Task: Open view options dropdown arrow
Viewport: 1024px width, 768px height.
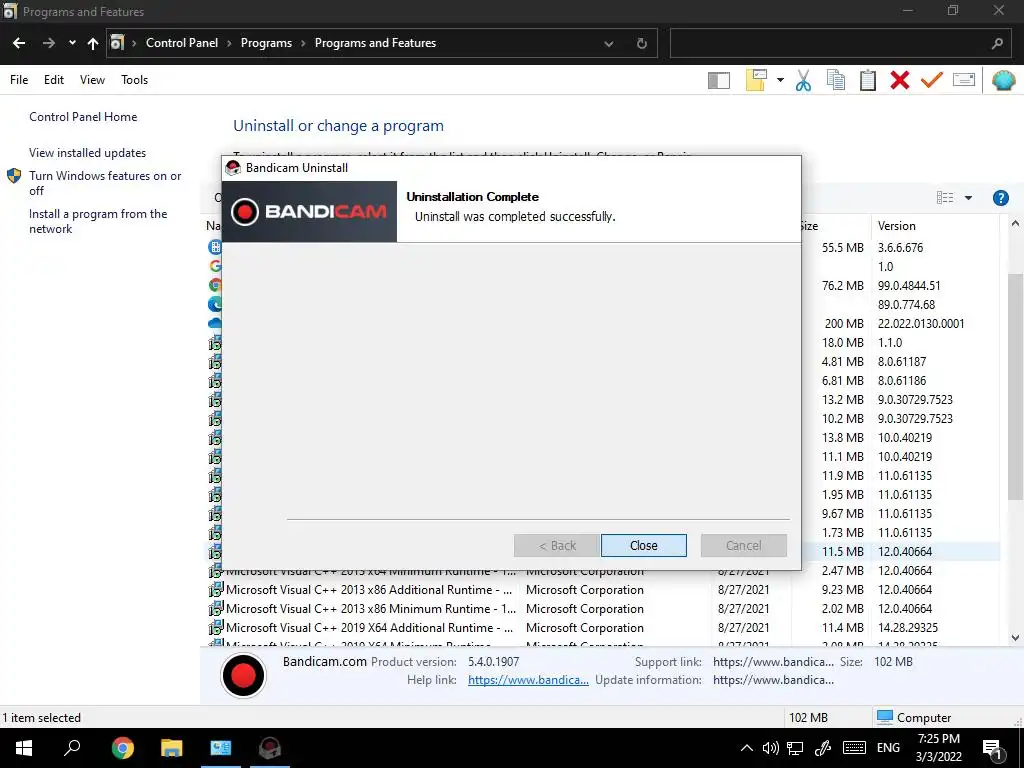Action: click(x=968, y=198)
